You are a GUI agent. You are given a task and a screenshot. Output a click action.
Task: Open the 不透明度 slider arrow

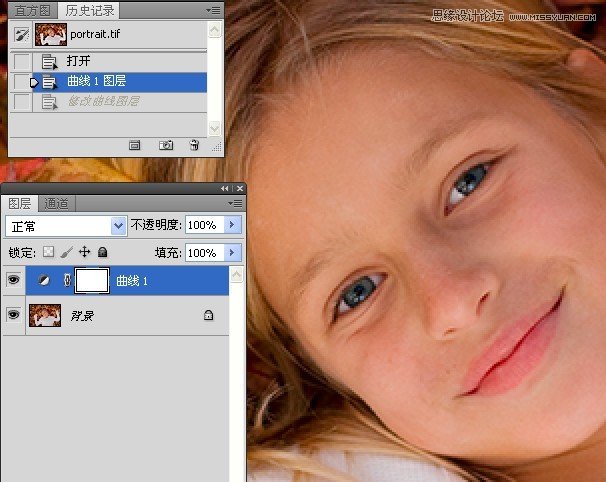pyautogui.click(x=233, y=225)
